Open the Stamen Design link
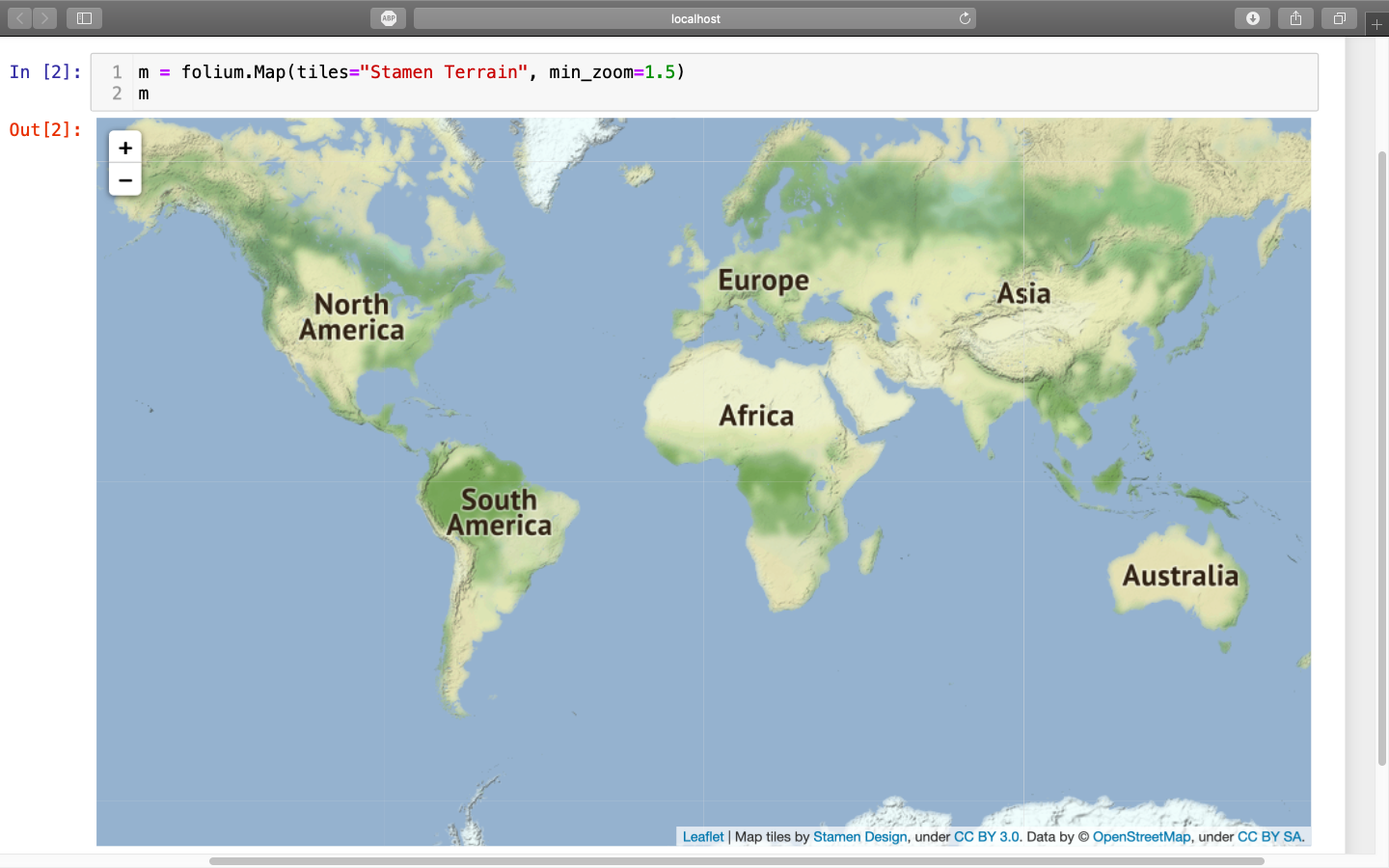 tap(860, 837)
